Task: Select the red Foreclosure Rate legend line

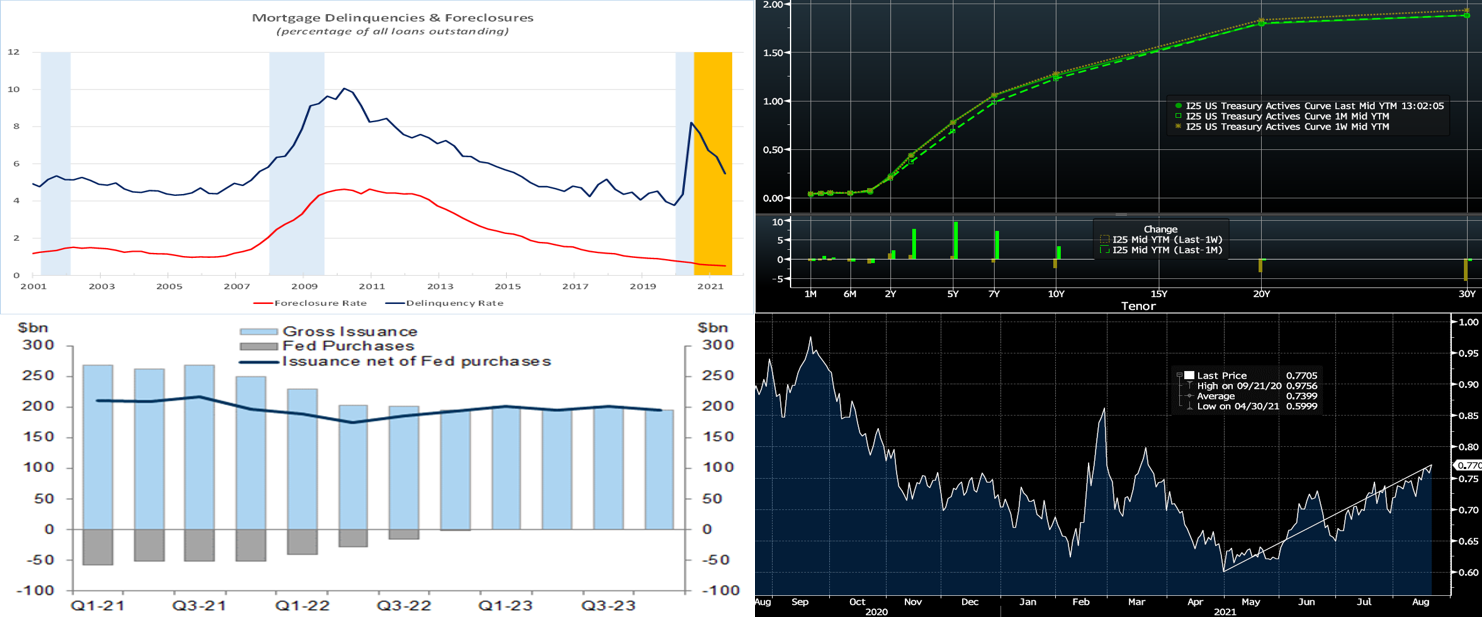Action: coord(267,302)
